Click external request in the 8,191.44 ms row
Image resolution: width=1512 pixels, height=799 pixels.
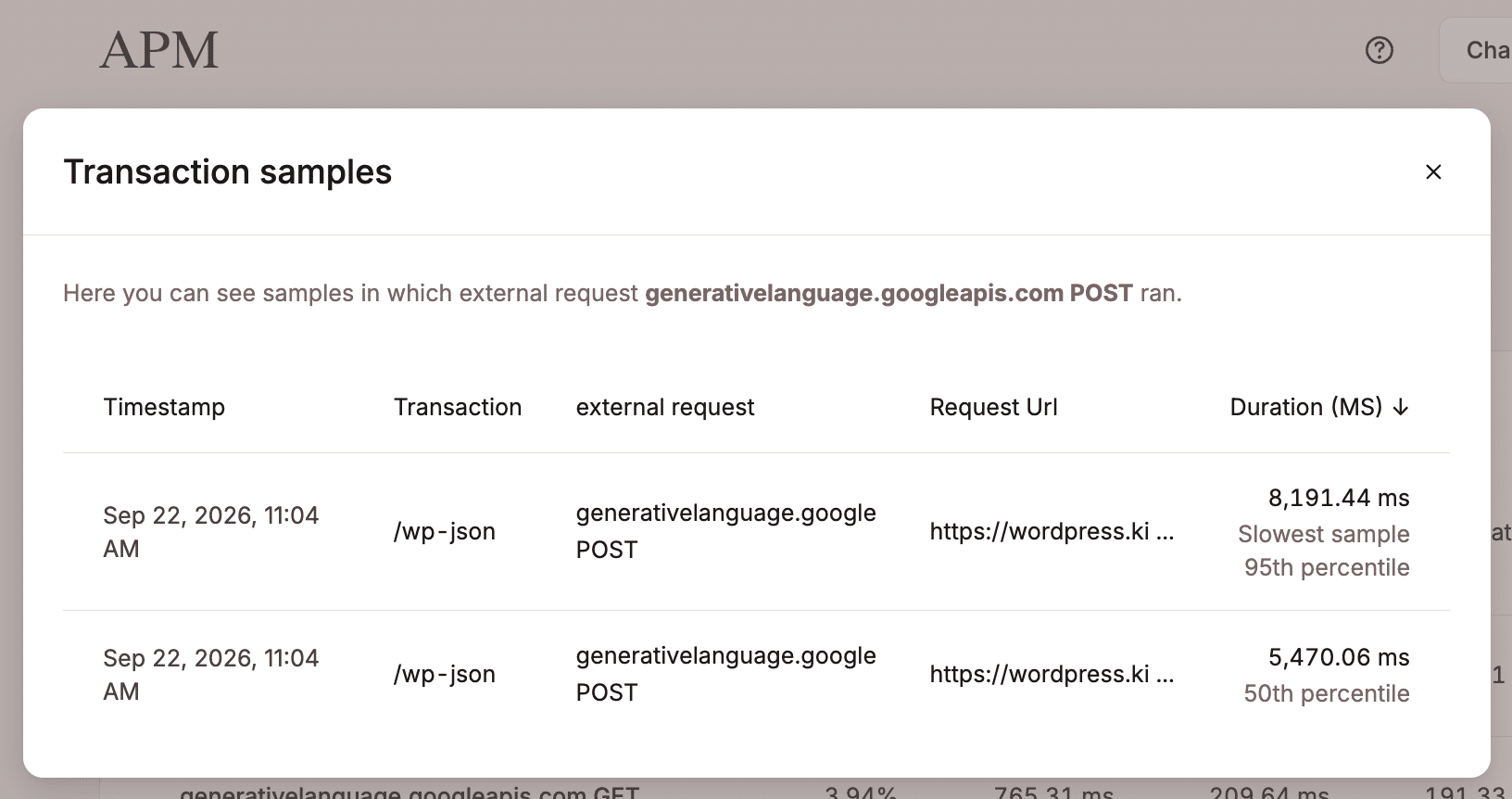(725, 531)
